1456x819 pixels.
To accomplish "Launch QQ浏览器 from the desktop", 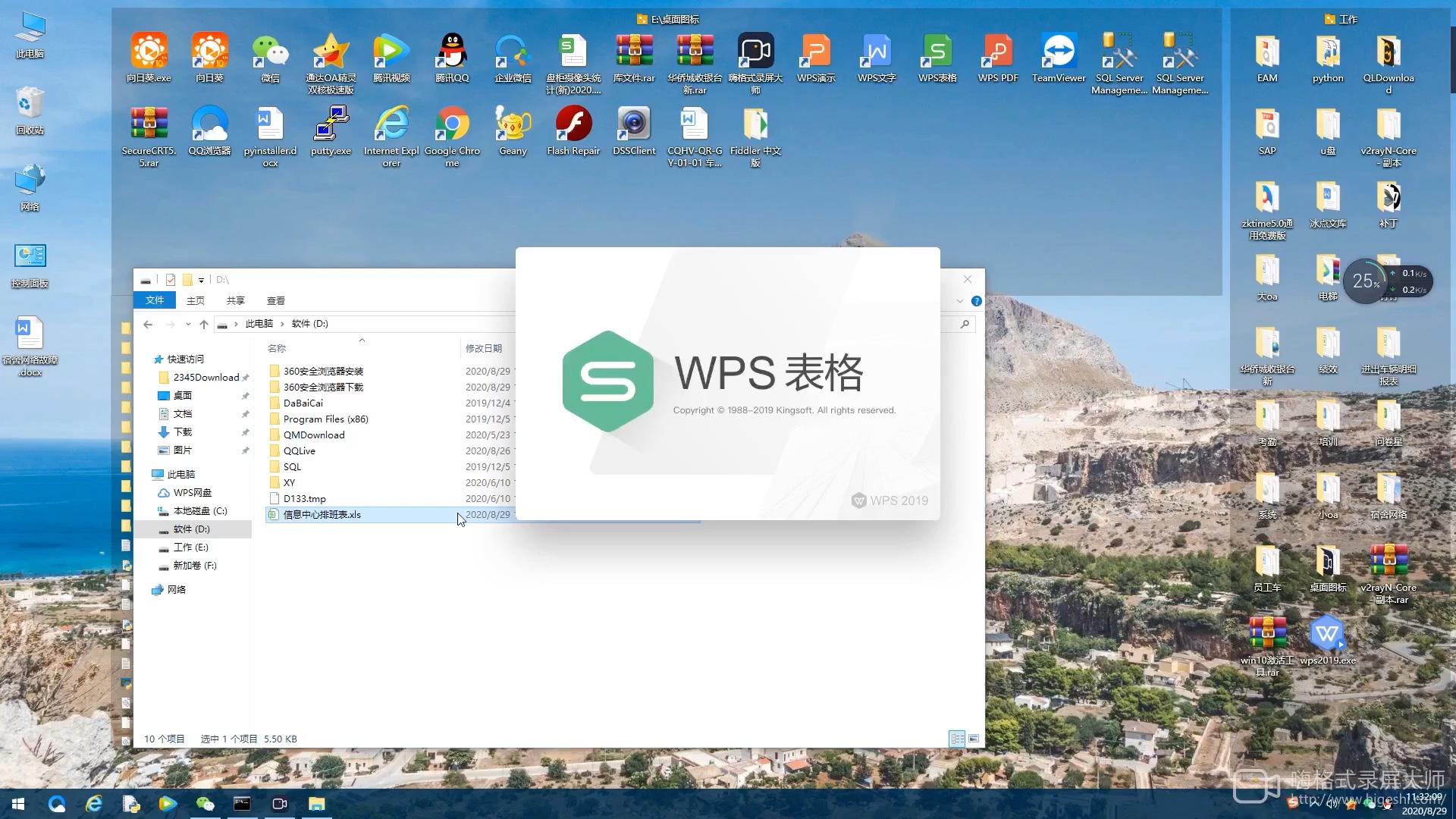I will point(209,132).
